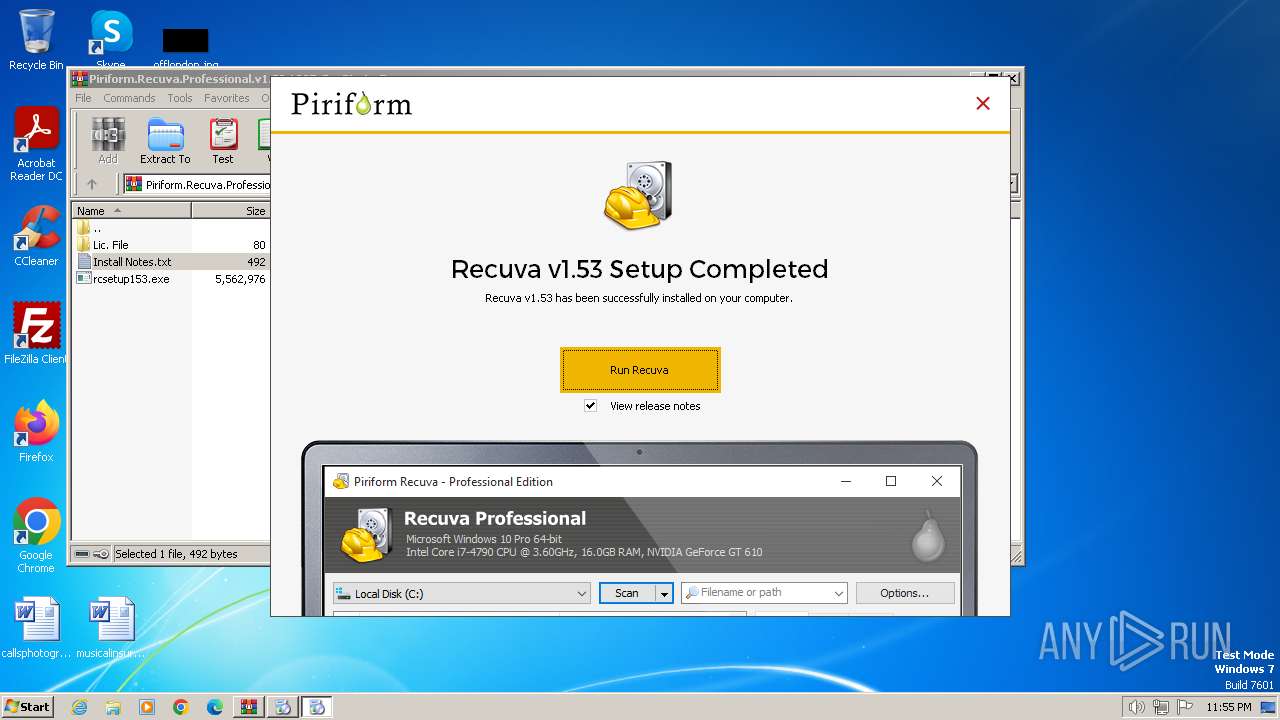The image size is (1280, 720).
Task: Click the Start button
Action: (28, 707)
